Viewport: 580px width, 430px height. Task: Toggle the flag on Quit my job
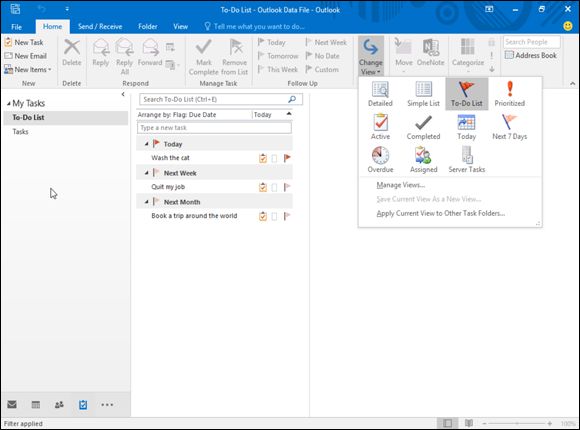tap(287, 187)
